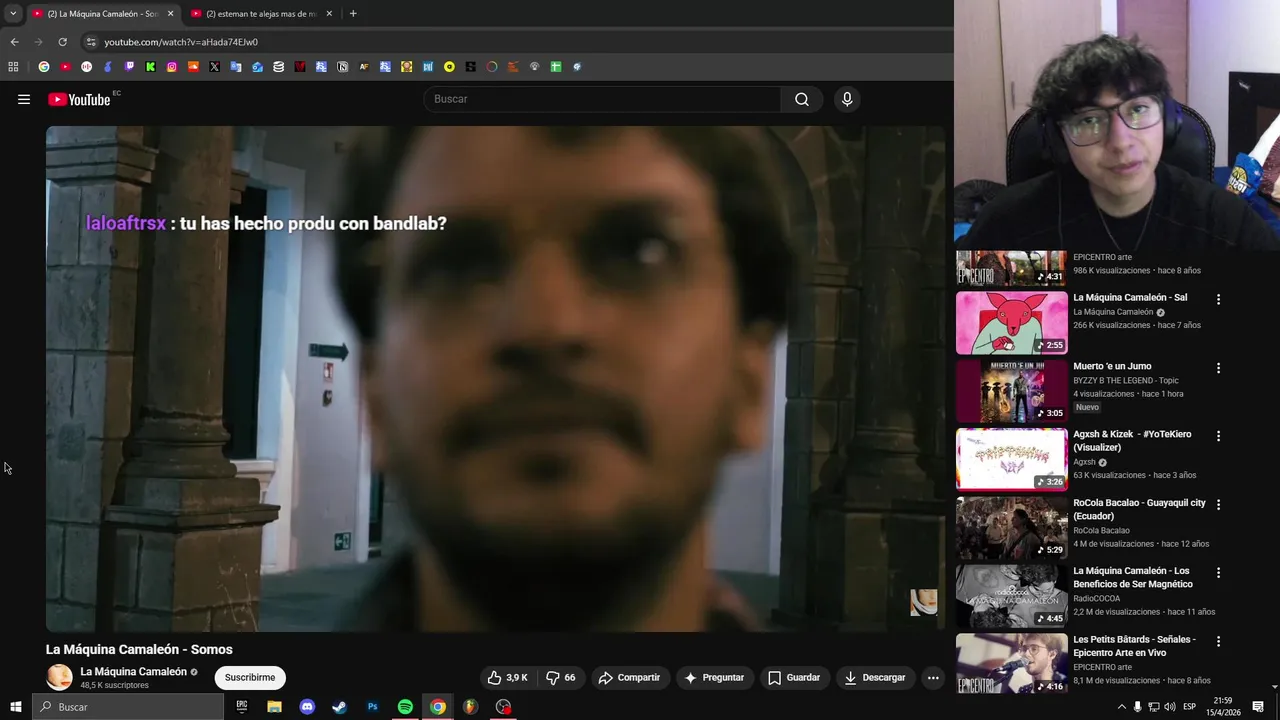Image resolution: width=1280 pixels, height=720 pixels.
Task: Open the Kick bookmark
Action: [x=151, y=67]
